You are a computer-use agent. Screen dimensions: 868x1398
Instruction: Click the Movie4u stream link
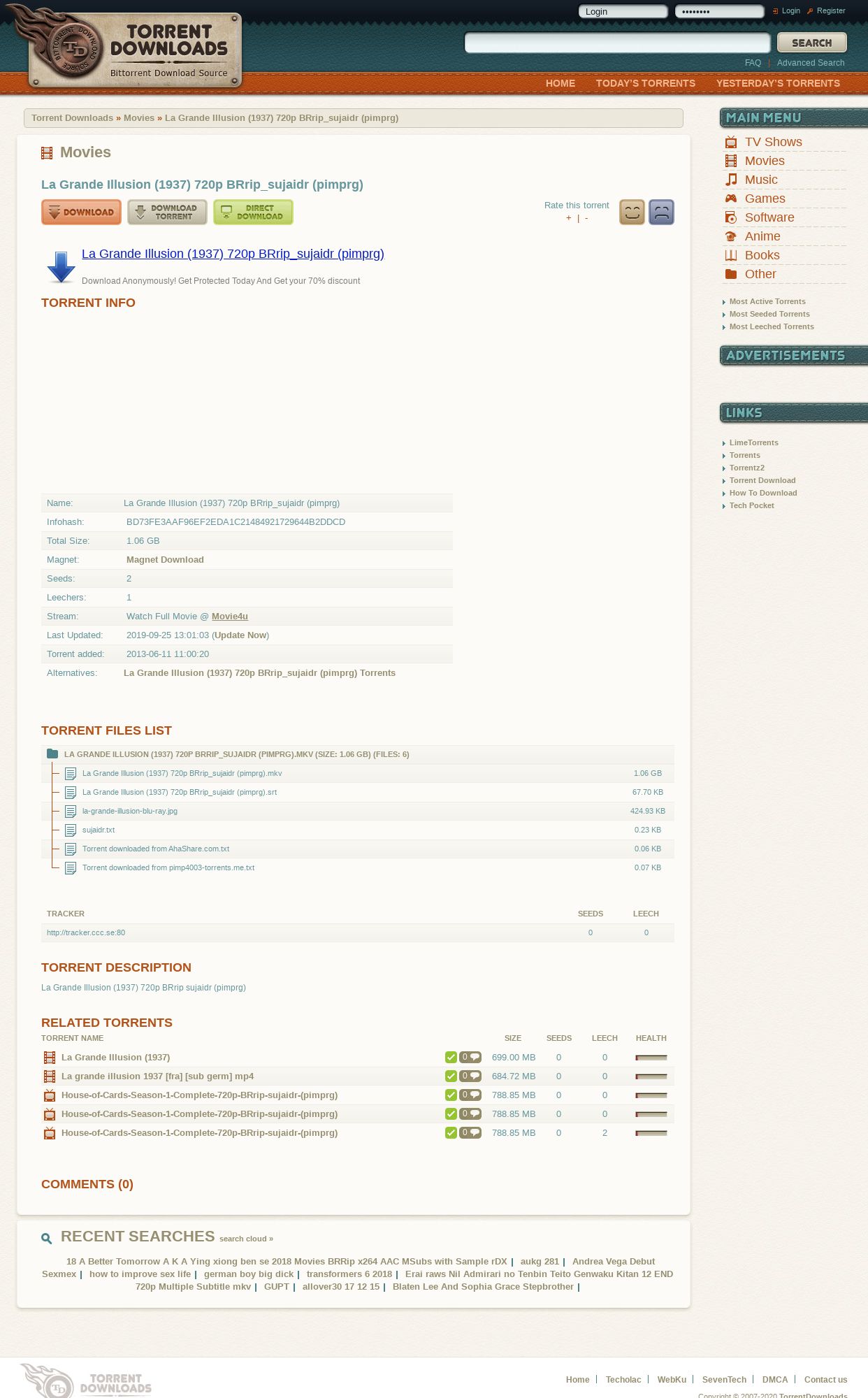click(230, 617)
